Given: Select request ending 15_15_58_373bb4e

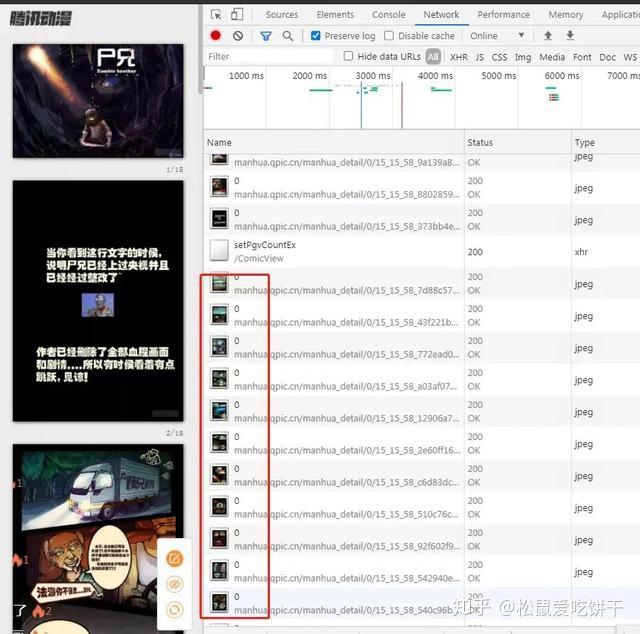Looking at the screenshot, I should pos(422,219).
